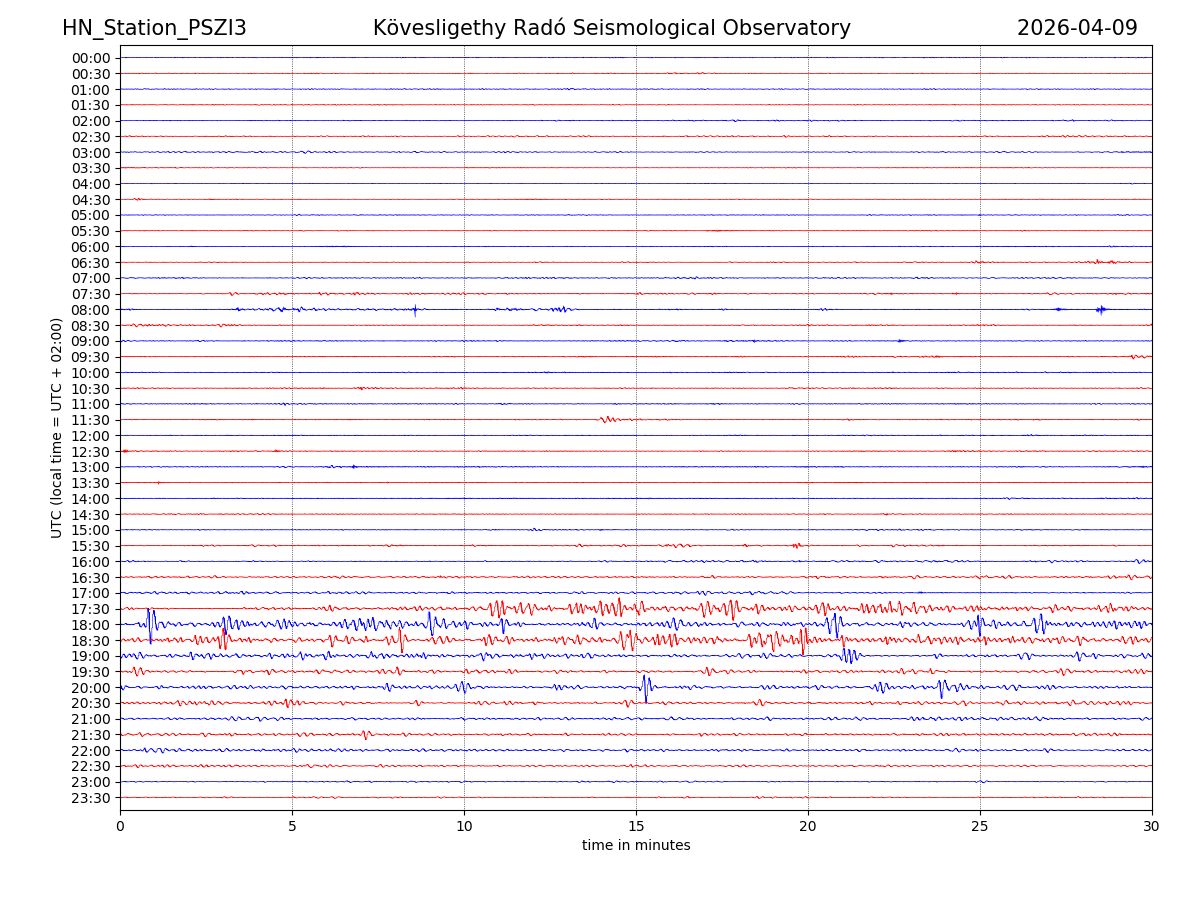Click the x-axis tick label 10
This screenshot has height=900, width=1200.
[x=464, y=827]
